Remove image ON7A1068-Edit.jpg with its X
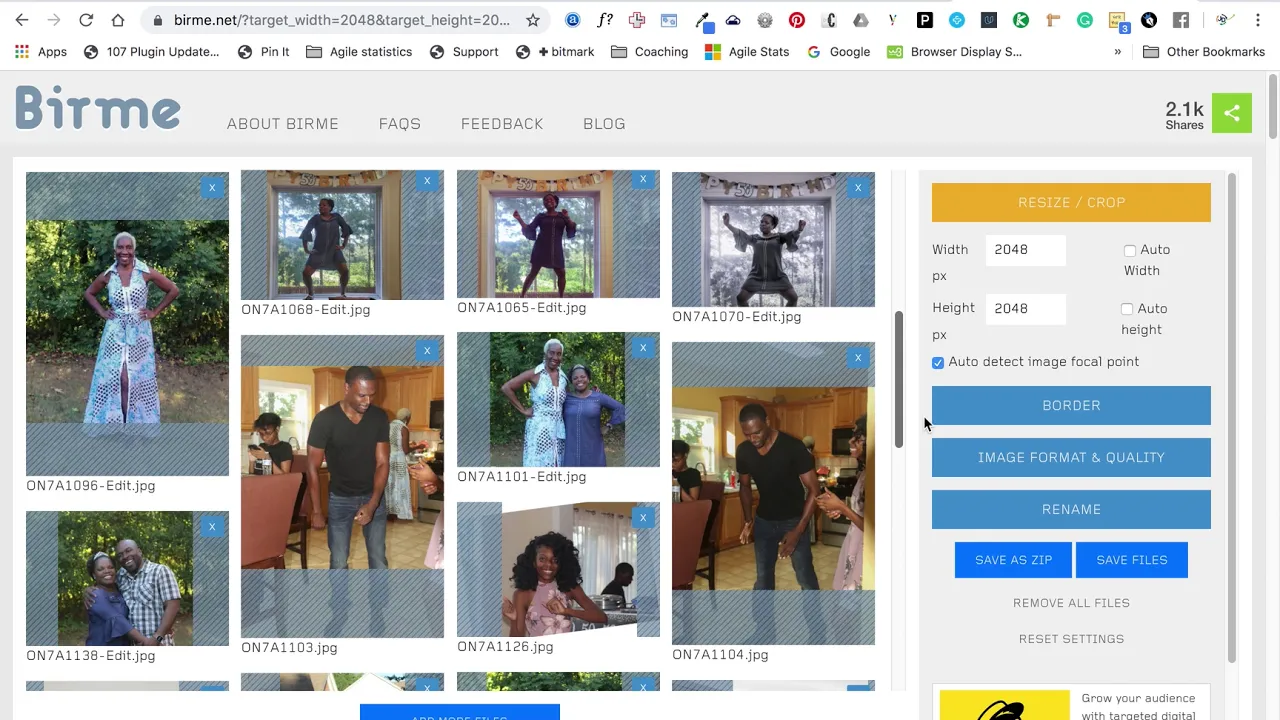1280x720 pixels. tap(427, 181)
